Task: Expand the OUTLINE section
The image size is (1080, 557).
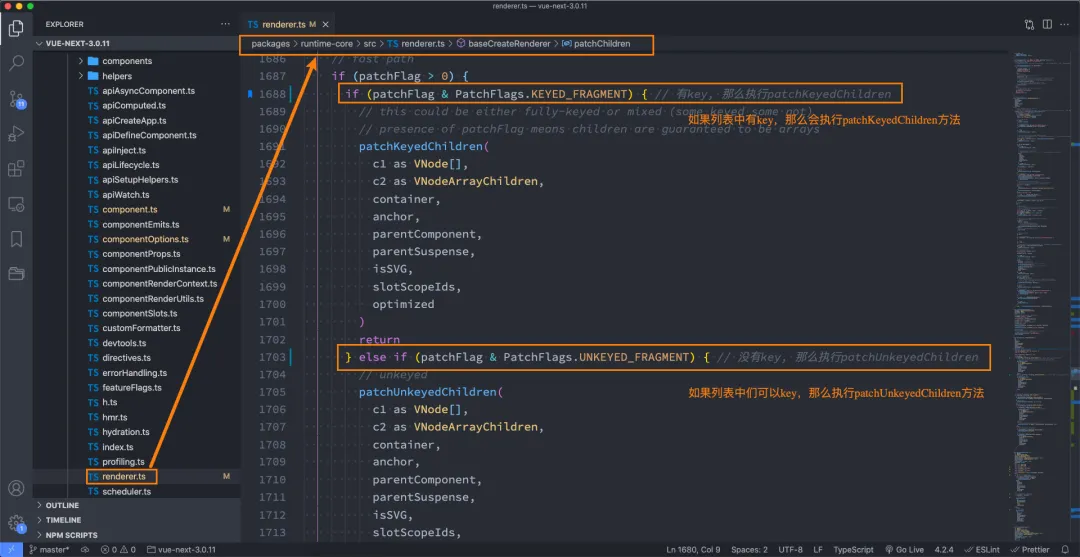Action: click(x=62, y=505)
